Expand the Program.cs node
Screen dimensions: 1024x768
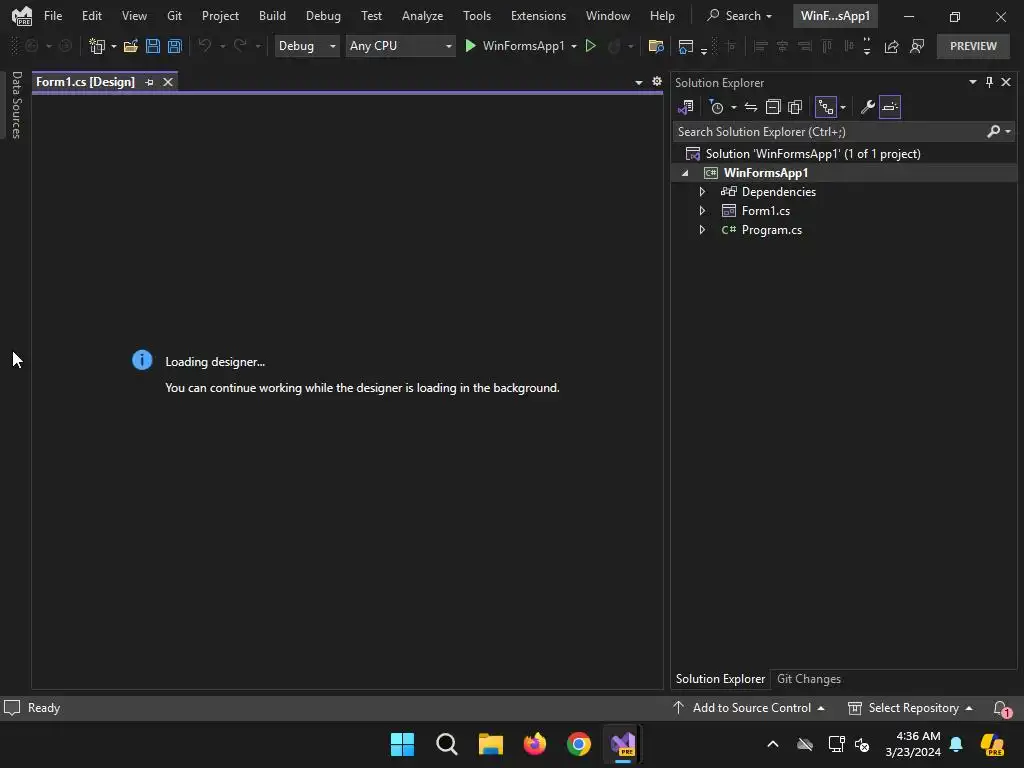click(702, 230)
